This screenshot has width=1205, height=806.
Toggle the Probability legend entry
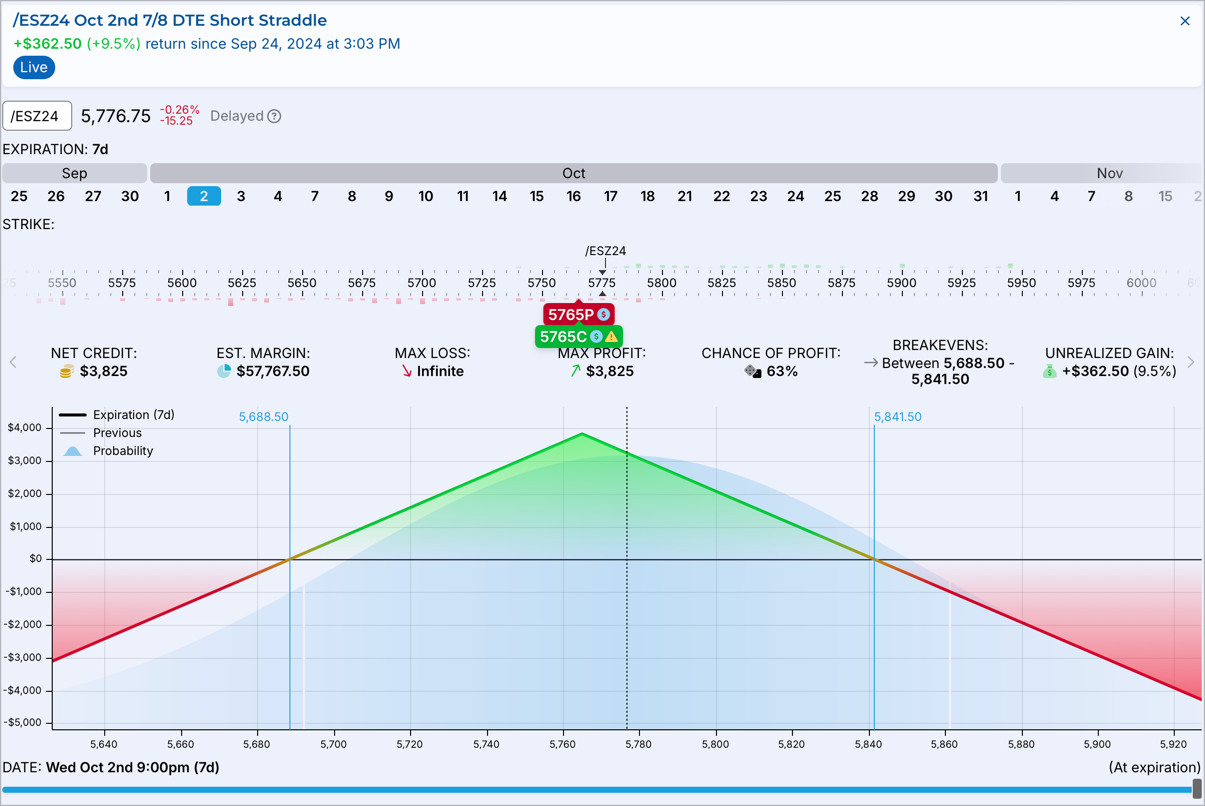[107, 451]
